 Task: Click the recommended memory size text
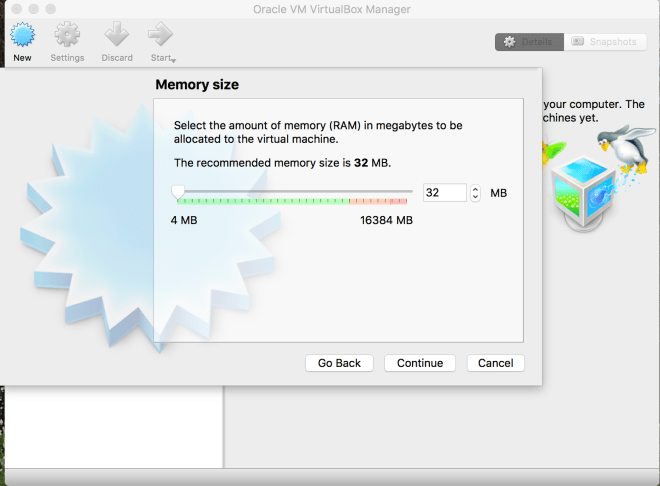282,163
